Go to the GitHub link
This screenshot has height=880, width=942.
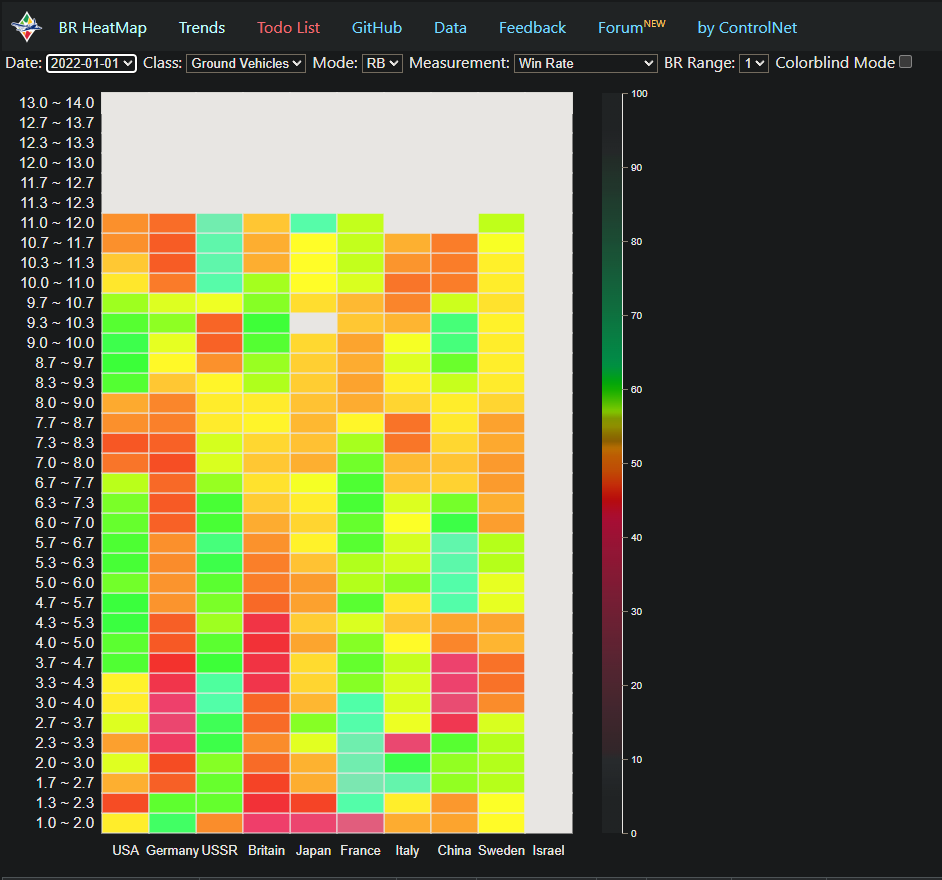377,28
